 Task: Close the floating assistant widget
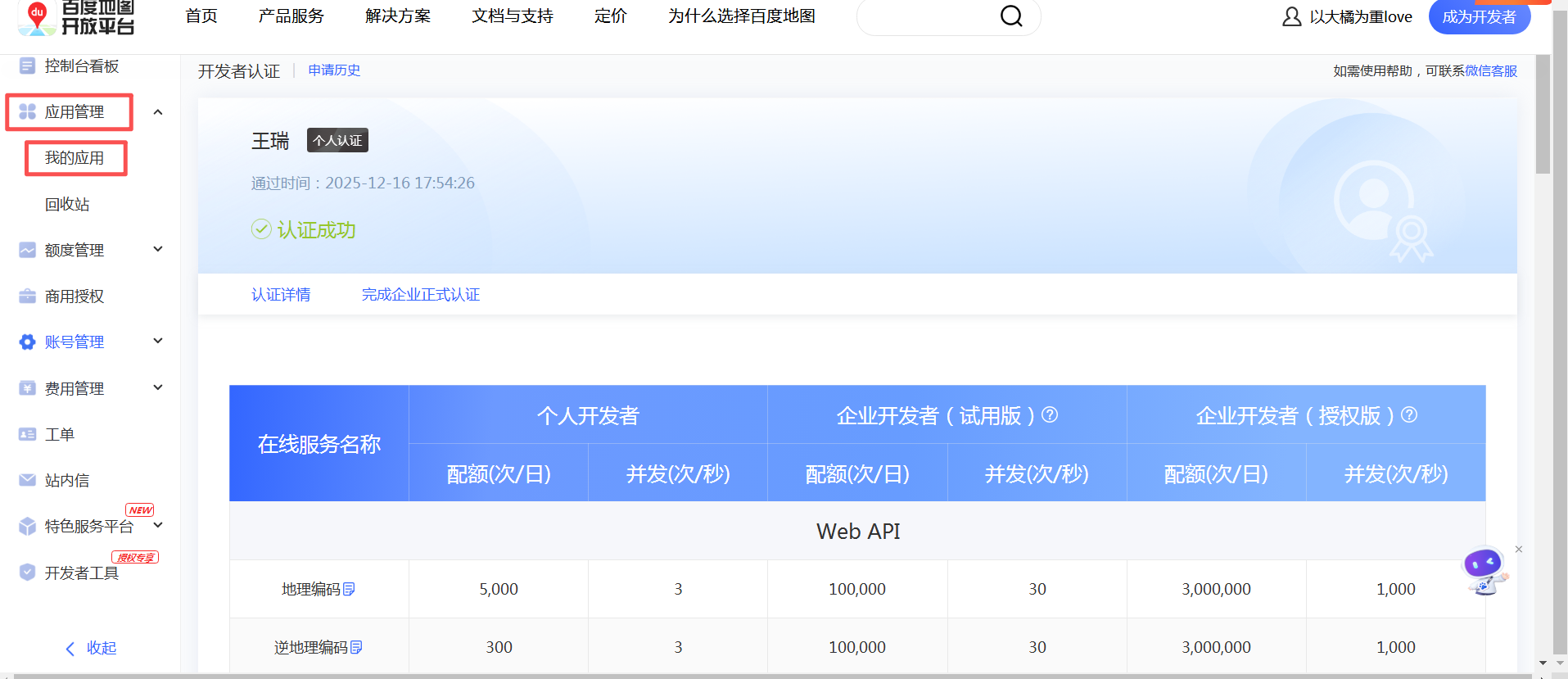(x=1519, y=550)
